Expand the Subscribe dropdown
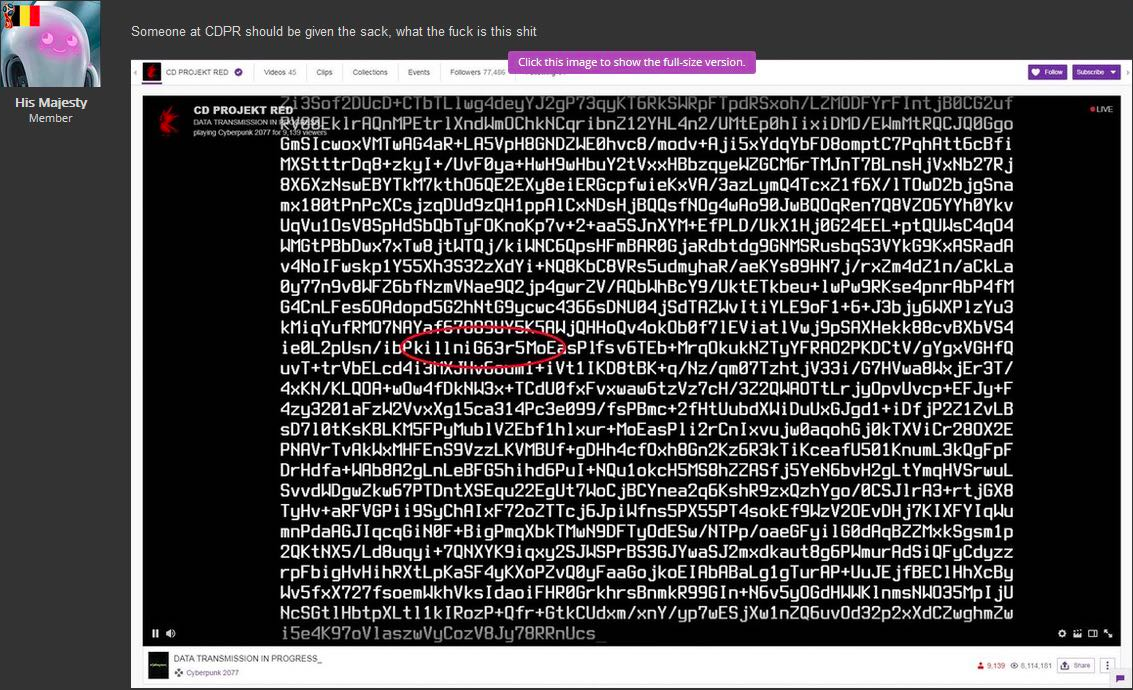 1095,72
